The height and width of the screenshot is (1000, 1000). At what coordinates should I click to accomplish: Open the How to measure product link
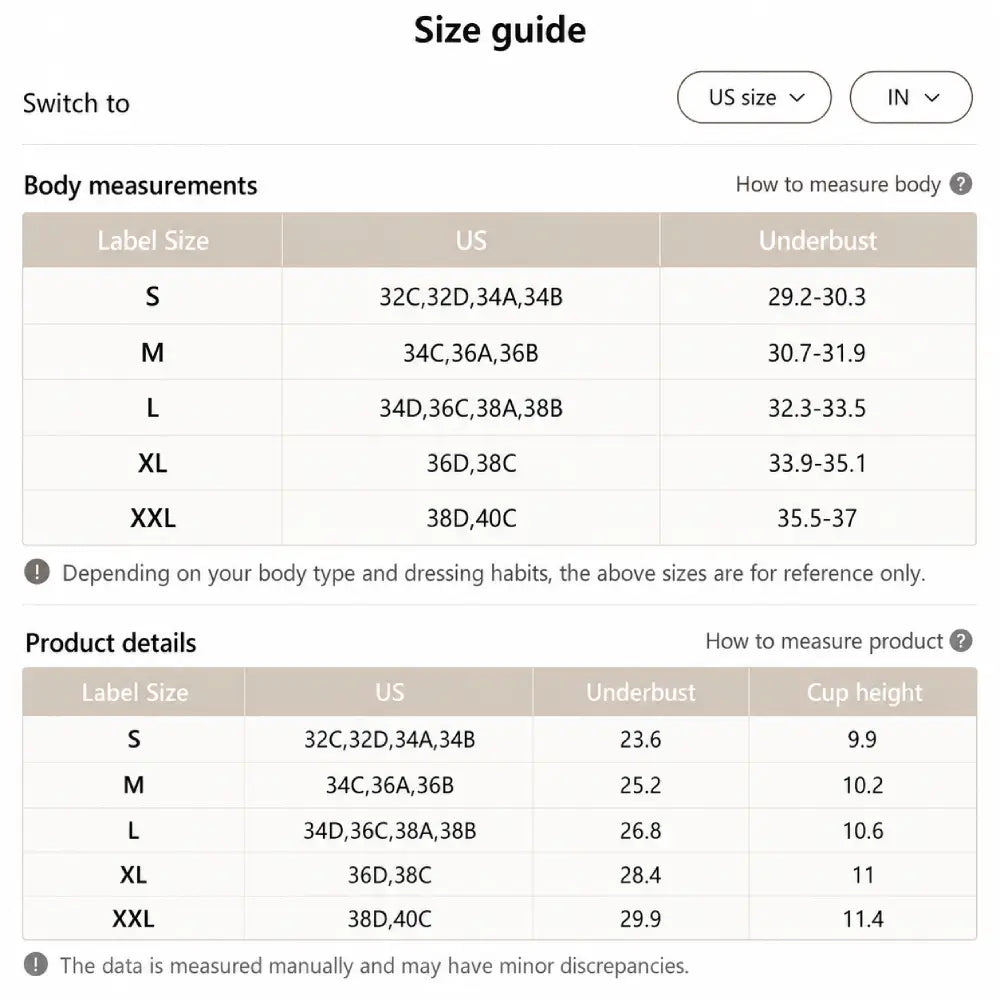point(824,641)
